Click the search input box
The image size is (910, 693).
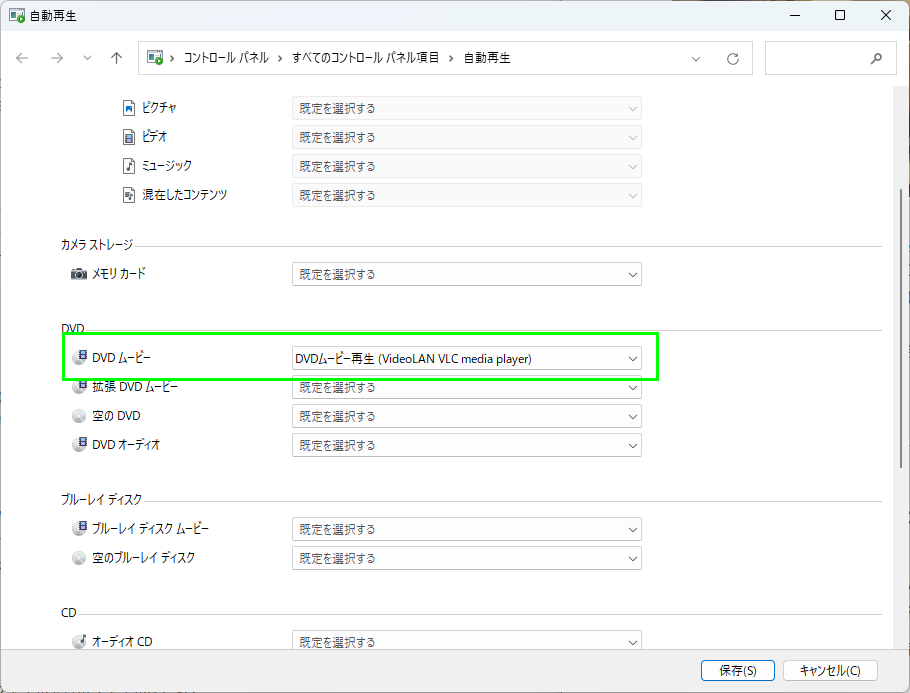point(830,58)
